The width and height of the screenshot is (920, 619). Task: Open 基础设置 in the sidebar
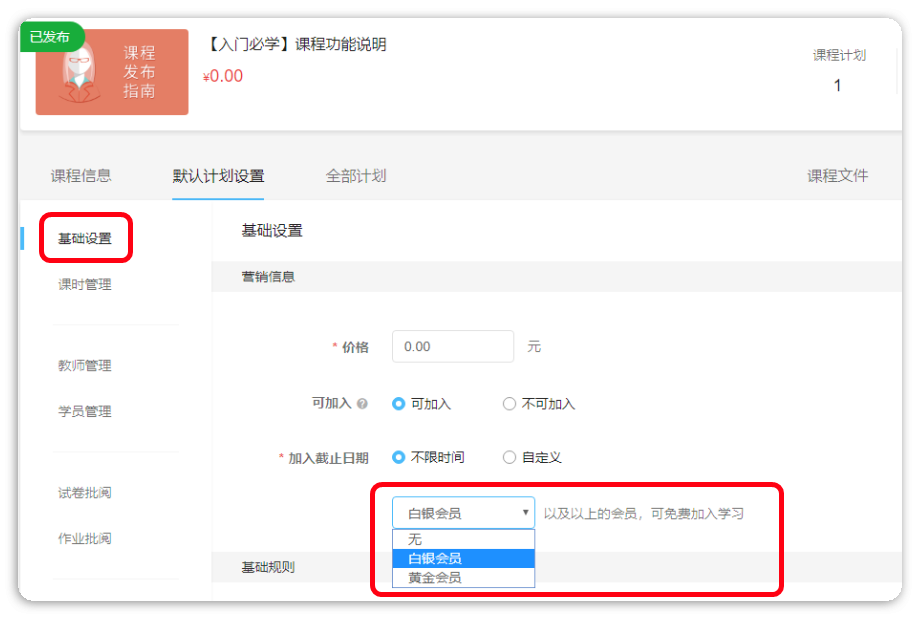coord(85,238)
